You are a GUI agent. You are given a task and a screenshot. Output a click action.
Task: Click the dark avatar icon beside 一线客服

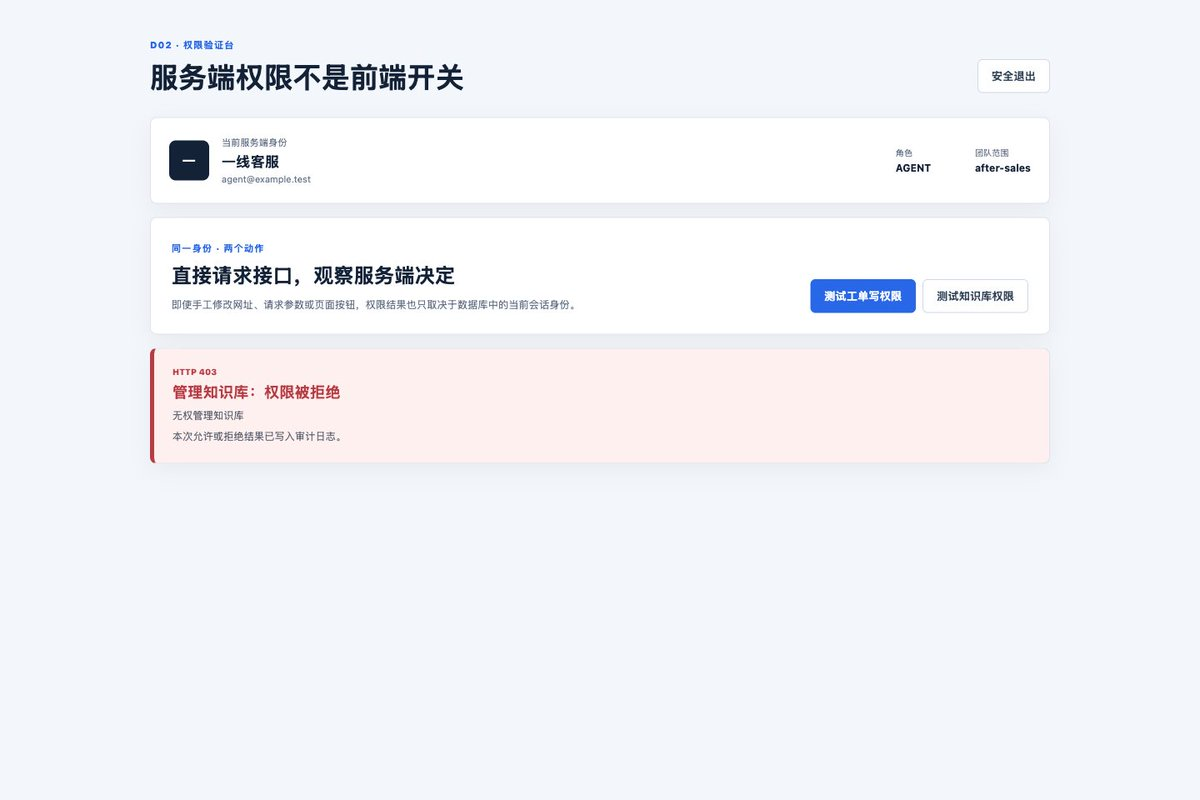pos(189,161)
